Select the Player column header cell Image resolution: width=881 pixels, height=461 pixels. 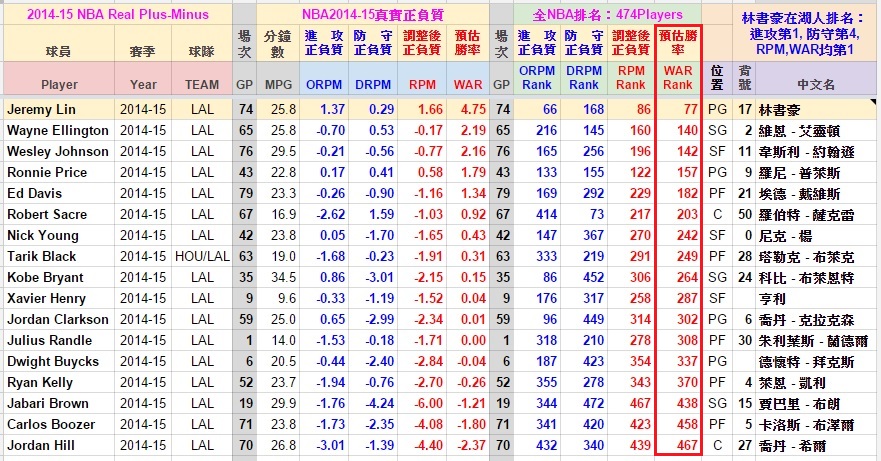click(x=58, y=85)
